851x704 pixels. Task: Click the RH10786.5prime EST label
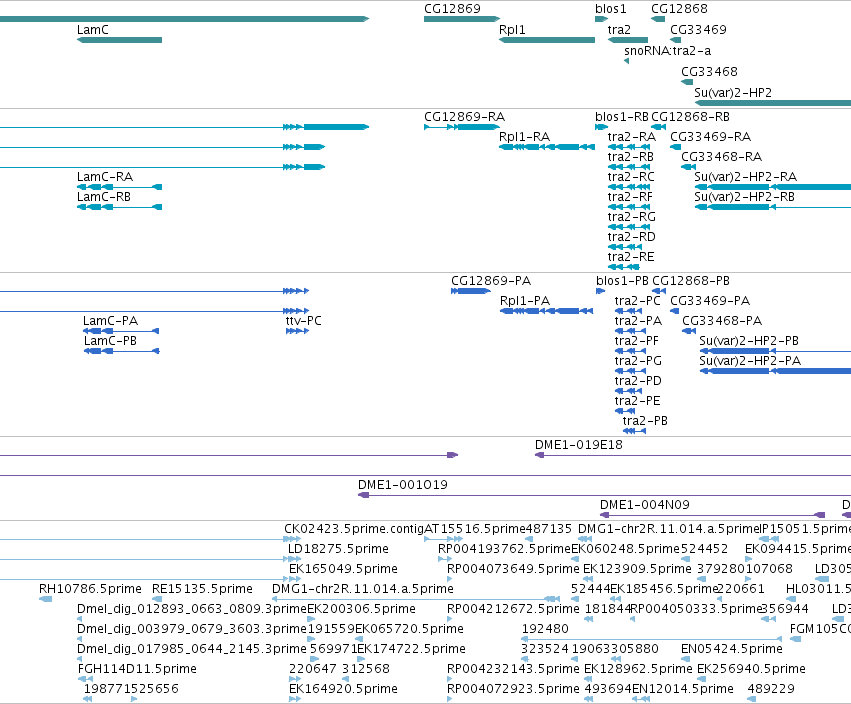pos(90,589)
